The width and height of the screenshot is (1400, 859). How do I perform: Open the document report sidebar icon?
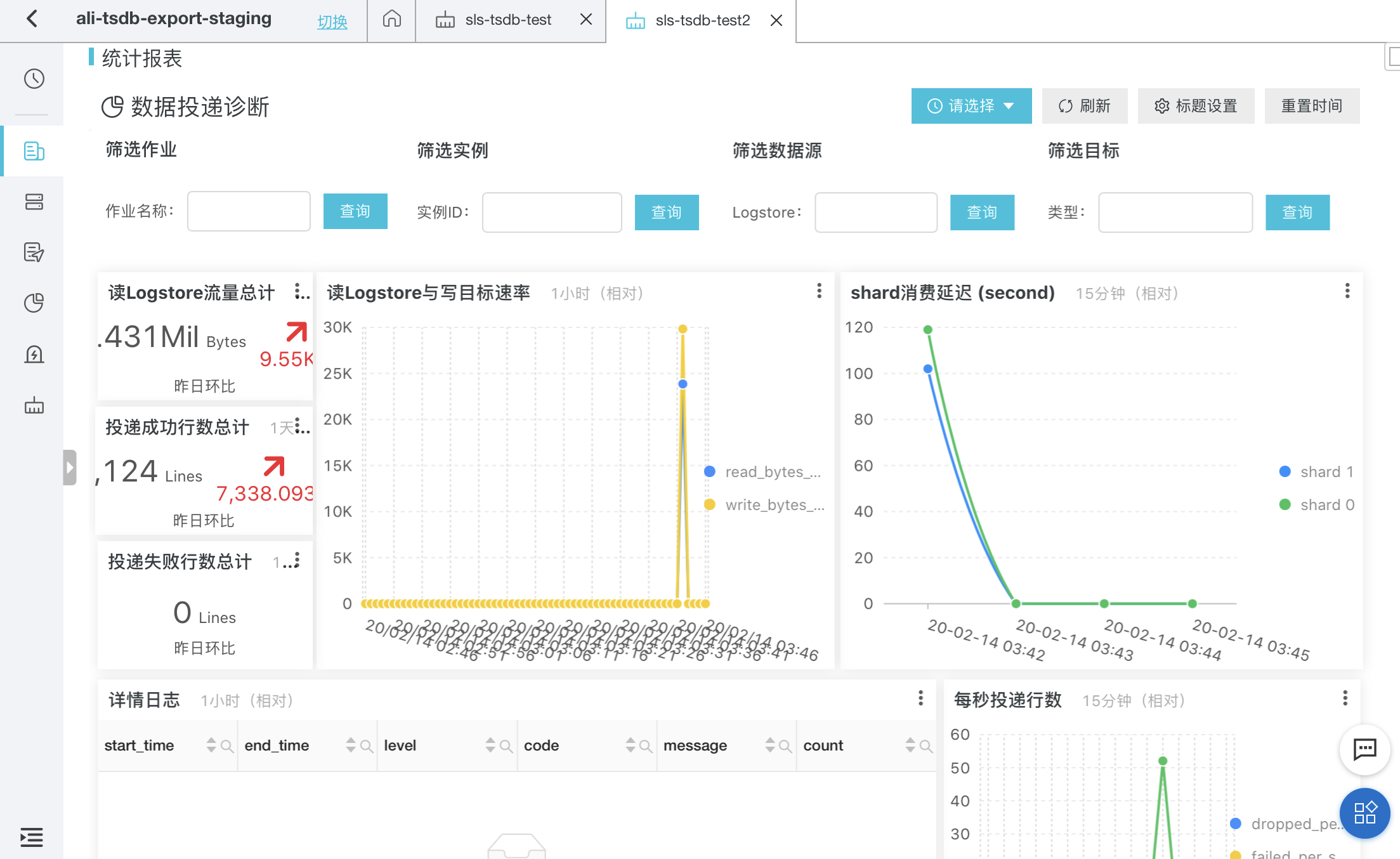[x=34, y=151]
